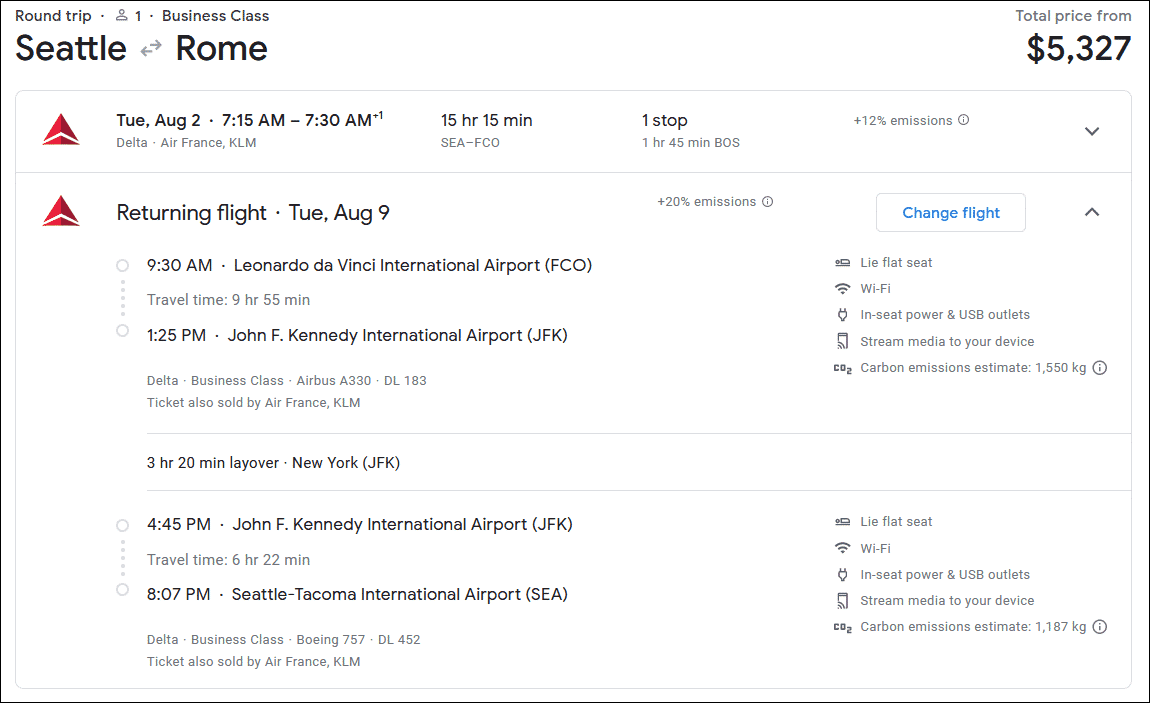Click 'SEA–FCO' route text
This screenshot has width=1150, height=703.
point(470,142)
